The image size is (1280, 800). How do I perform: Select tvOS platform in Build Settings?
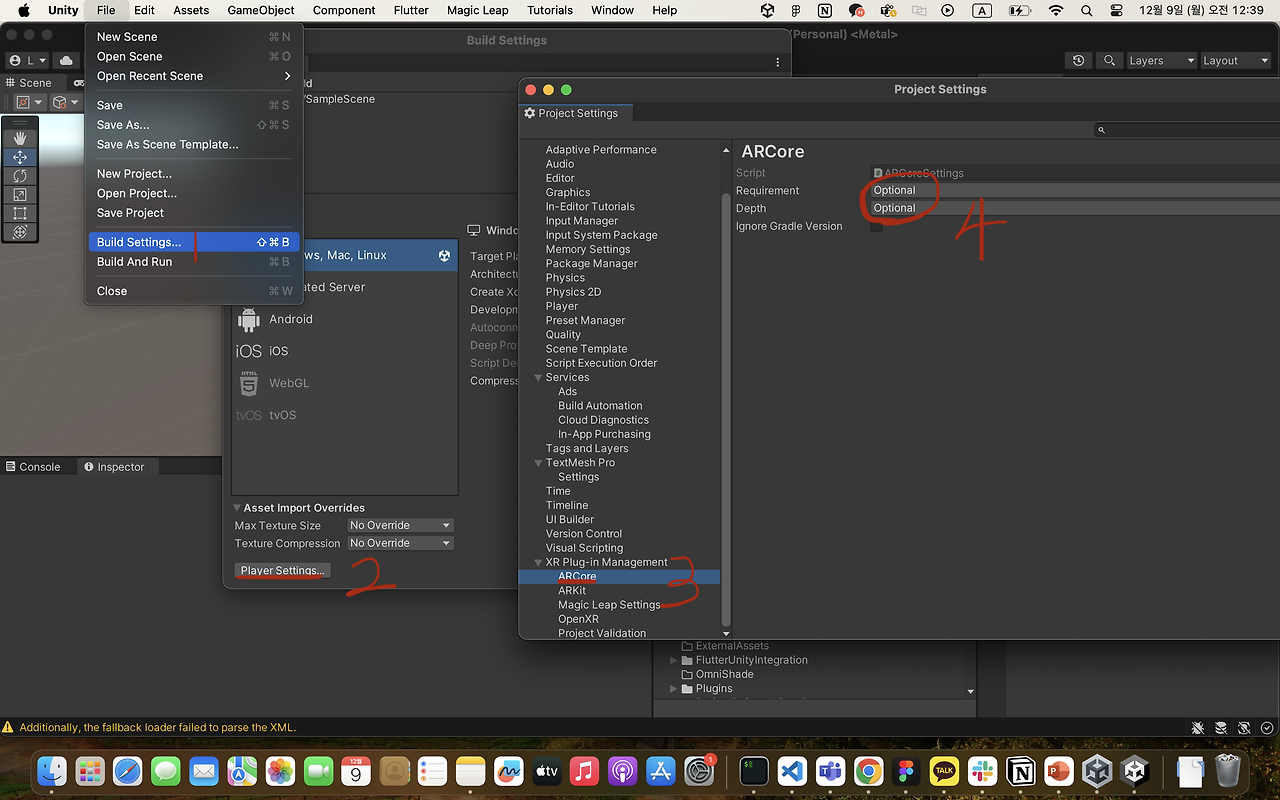tap(345, 415)
